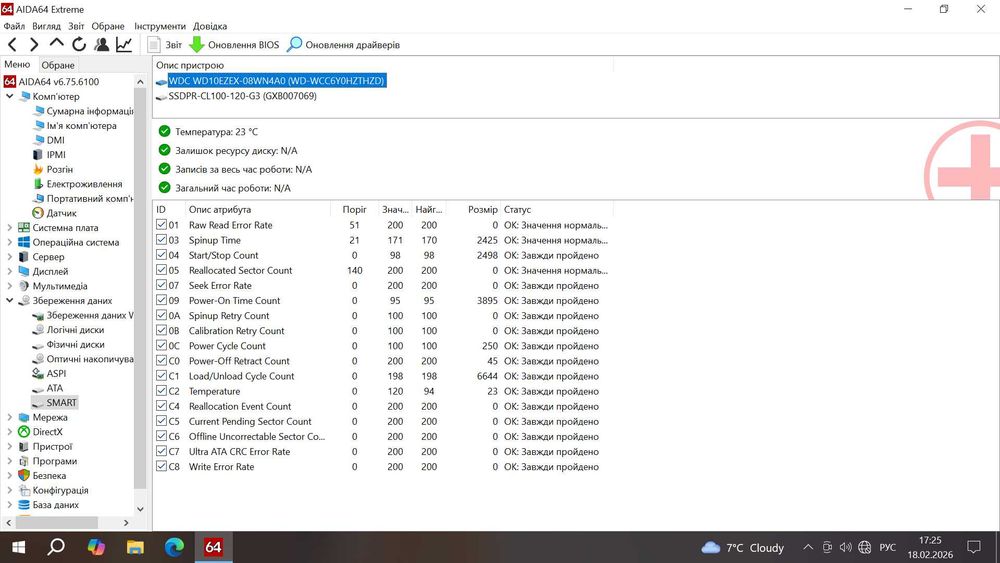The image size is (1000, 563).
Task: Open the user icon in the toolbar
Action: (101, 45)
